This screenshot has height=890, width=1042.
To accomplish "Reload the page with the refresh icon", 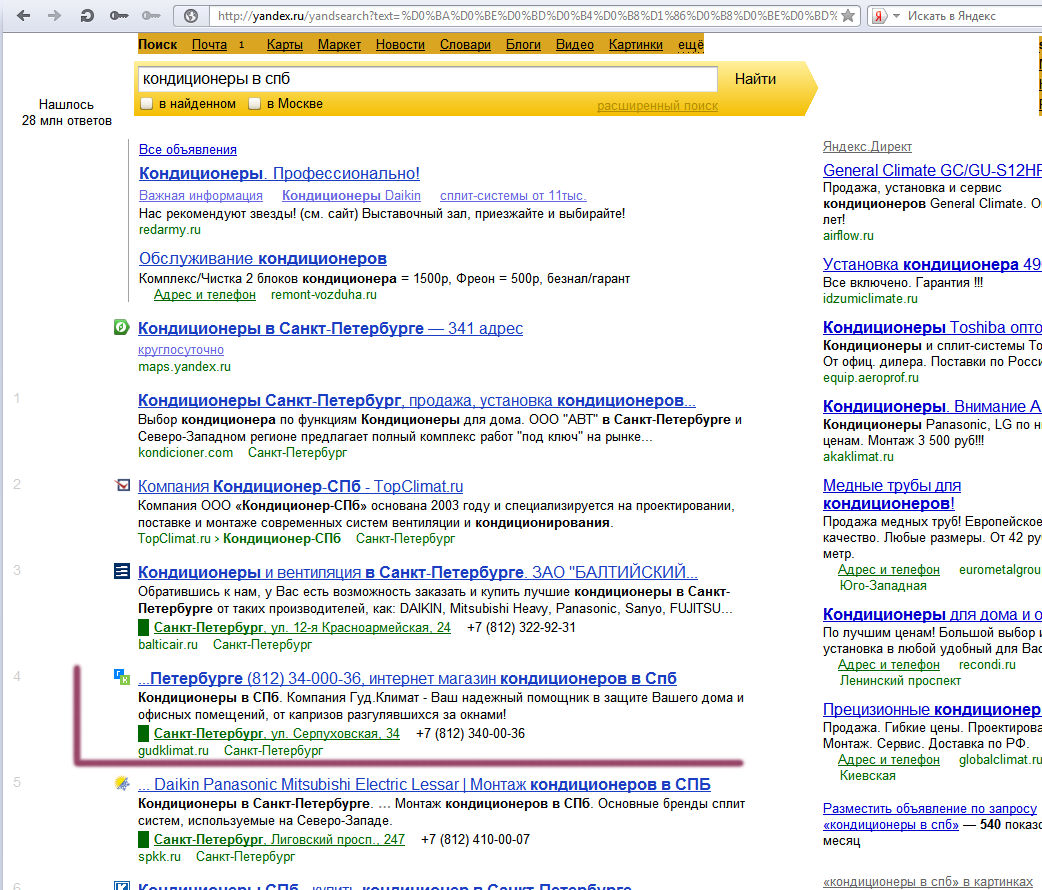I will pyautogui.click(x=86, y=15).
